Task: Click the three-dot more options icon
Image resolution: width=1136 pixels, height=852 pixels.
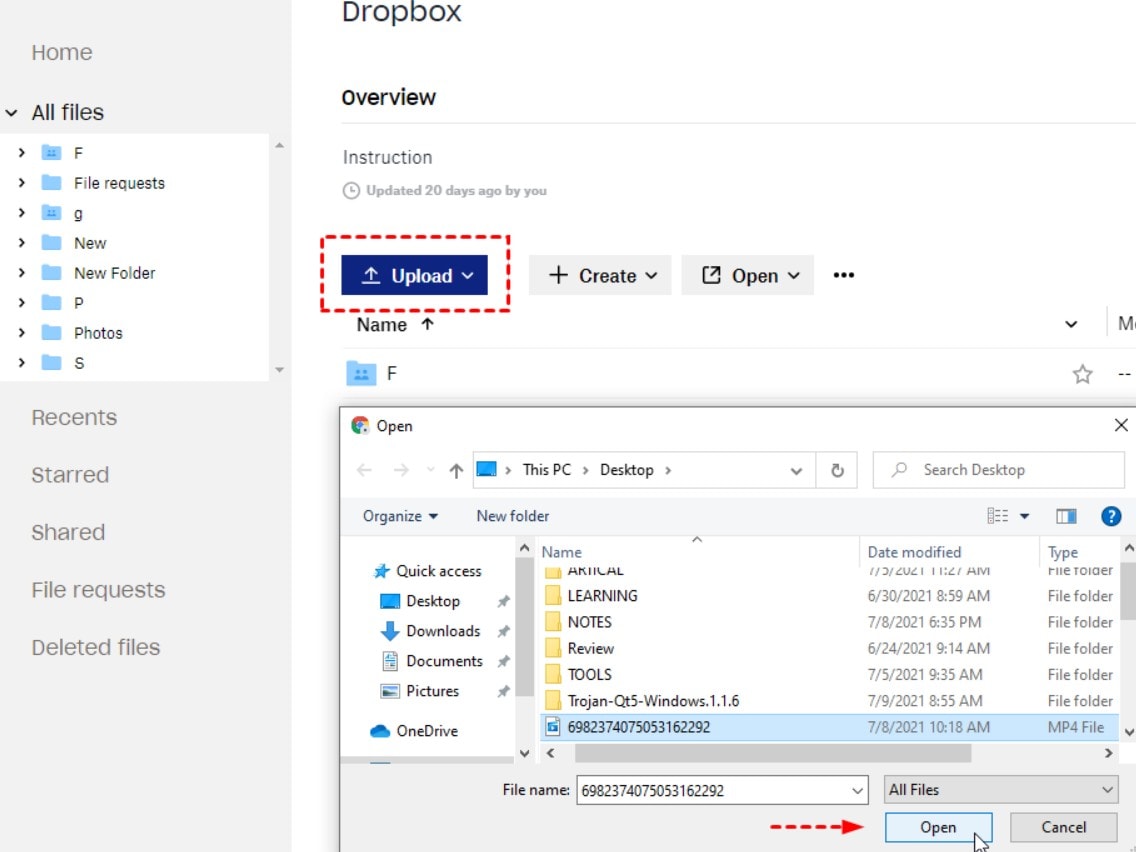Action: tap(843, 275)
